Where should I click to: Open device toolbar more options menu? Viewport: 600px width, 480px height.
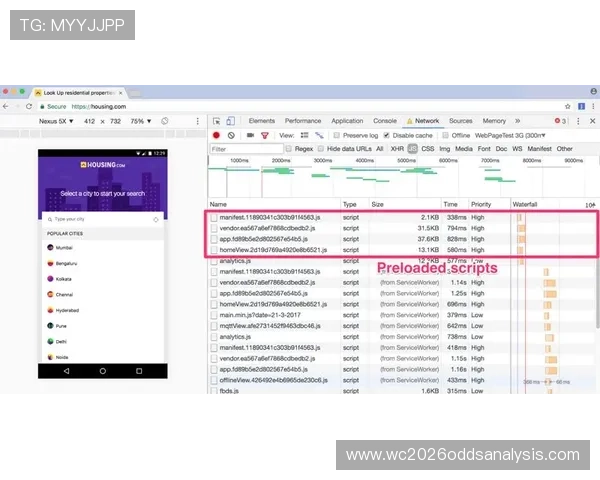pyautogui.click(x=197, y=121)
